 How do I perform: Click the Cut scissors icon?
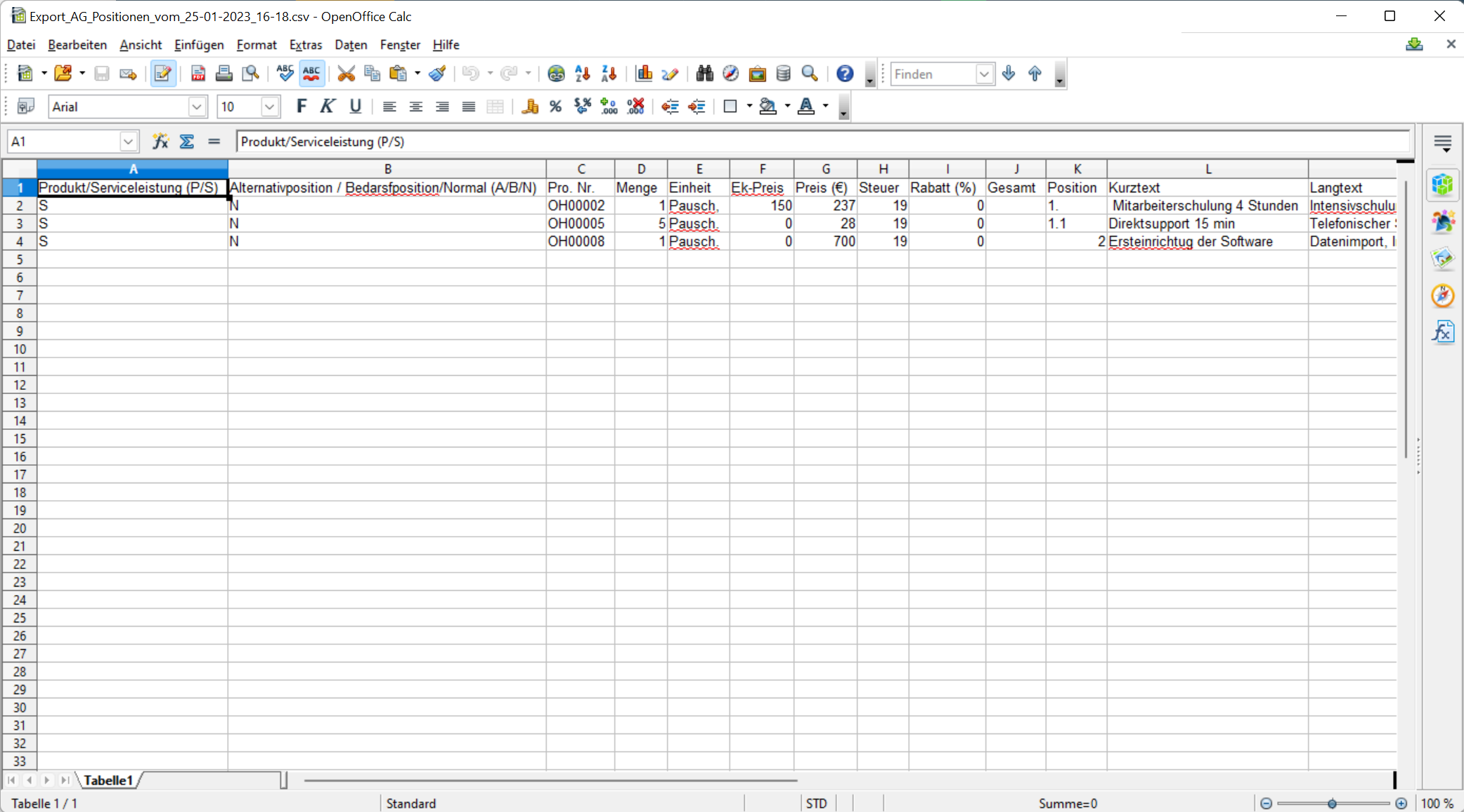(x=346, y=74)
